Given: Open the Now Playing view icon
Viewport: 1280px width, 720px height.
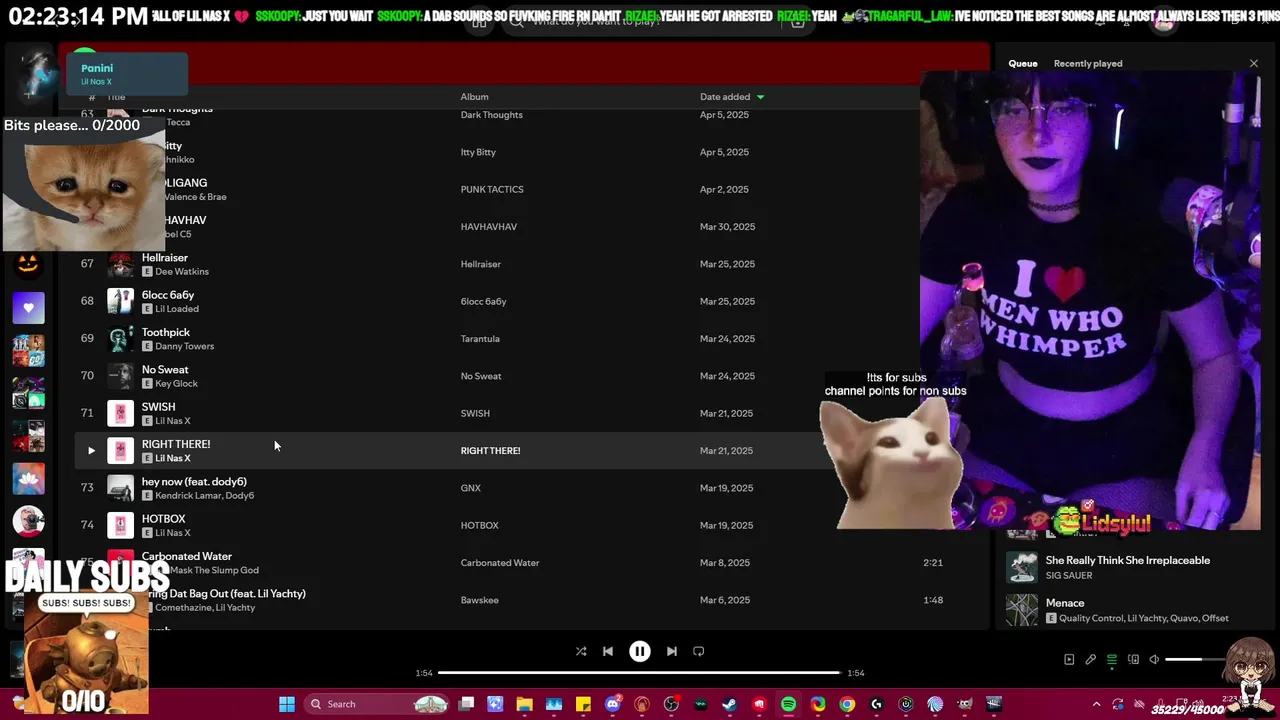Looking at the screenshot, I should pyautogui.click(x=1069, y=660).
